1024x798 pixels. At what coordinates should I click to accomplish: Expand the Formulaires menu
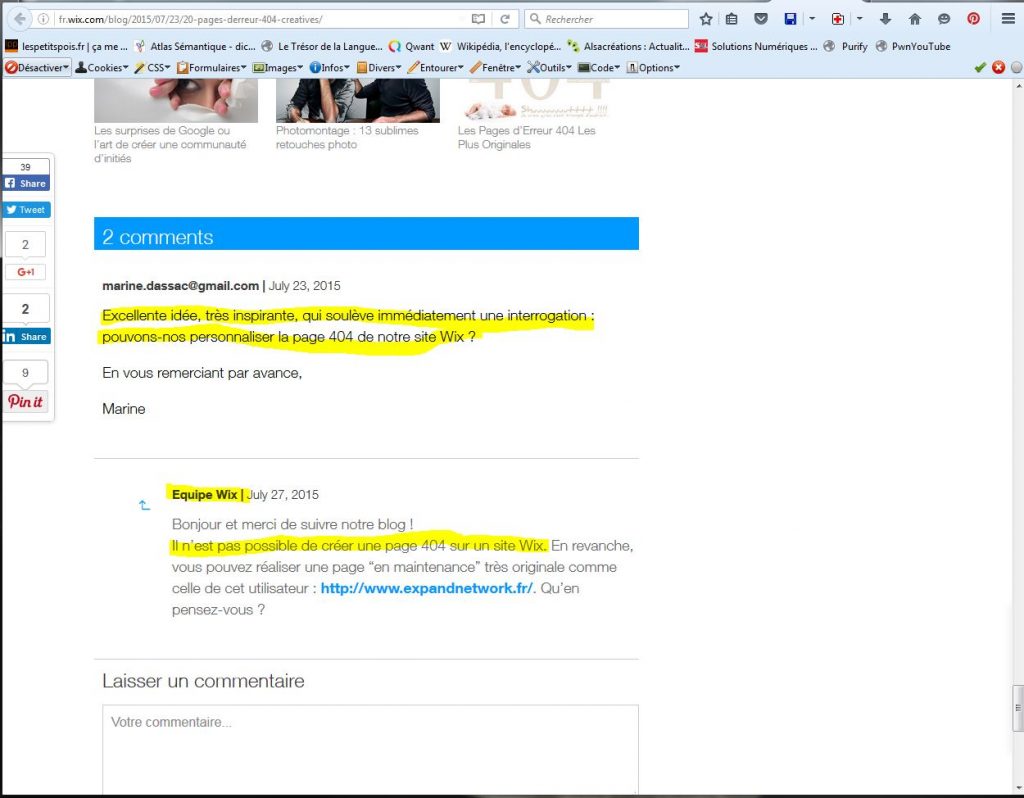(x=212, y=67)
